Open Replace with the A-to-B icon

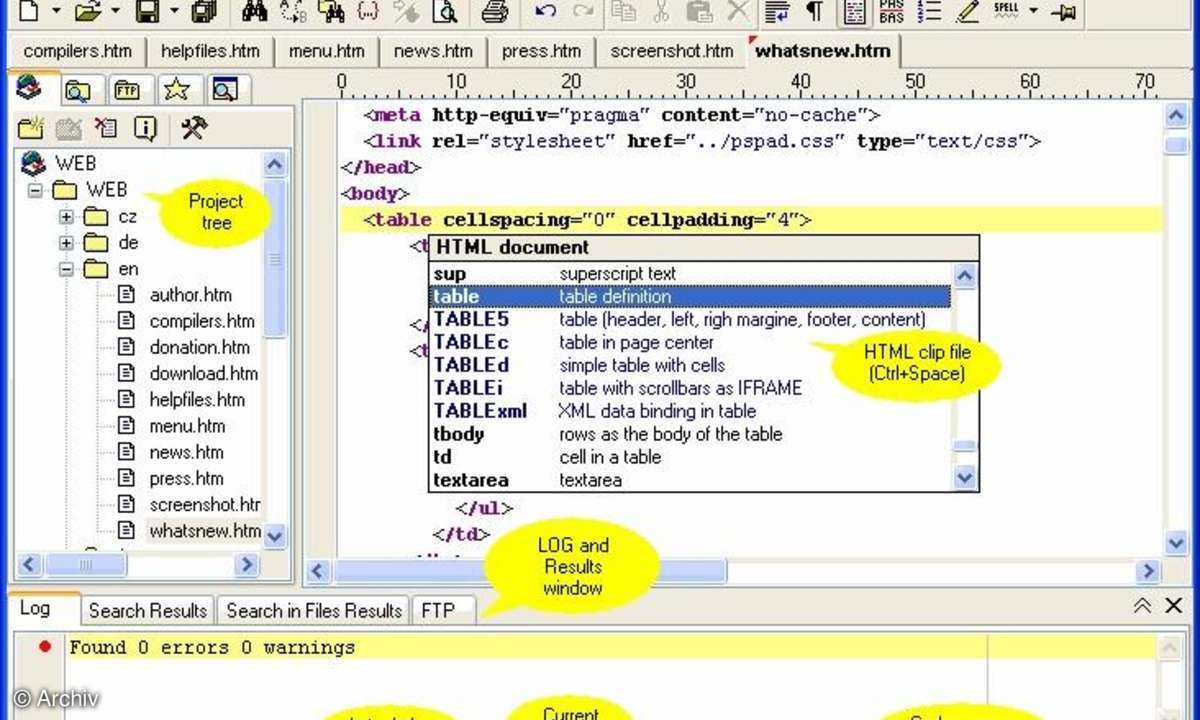pyautogui.click(x=293, y=11)
